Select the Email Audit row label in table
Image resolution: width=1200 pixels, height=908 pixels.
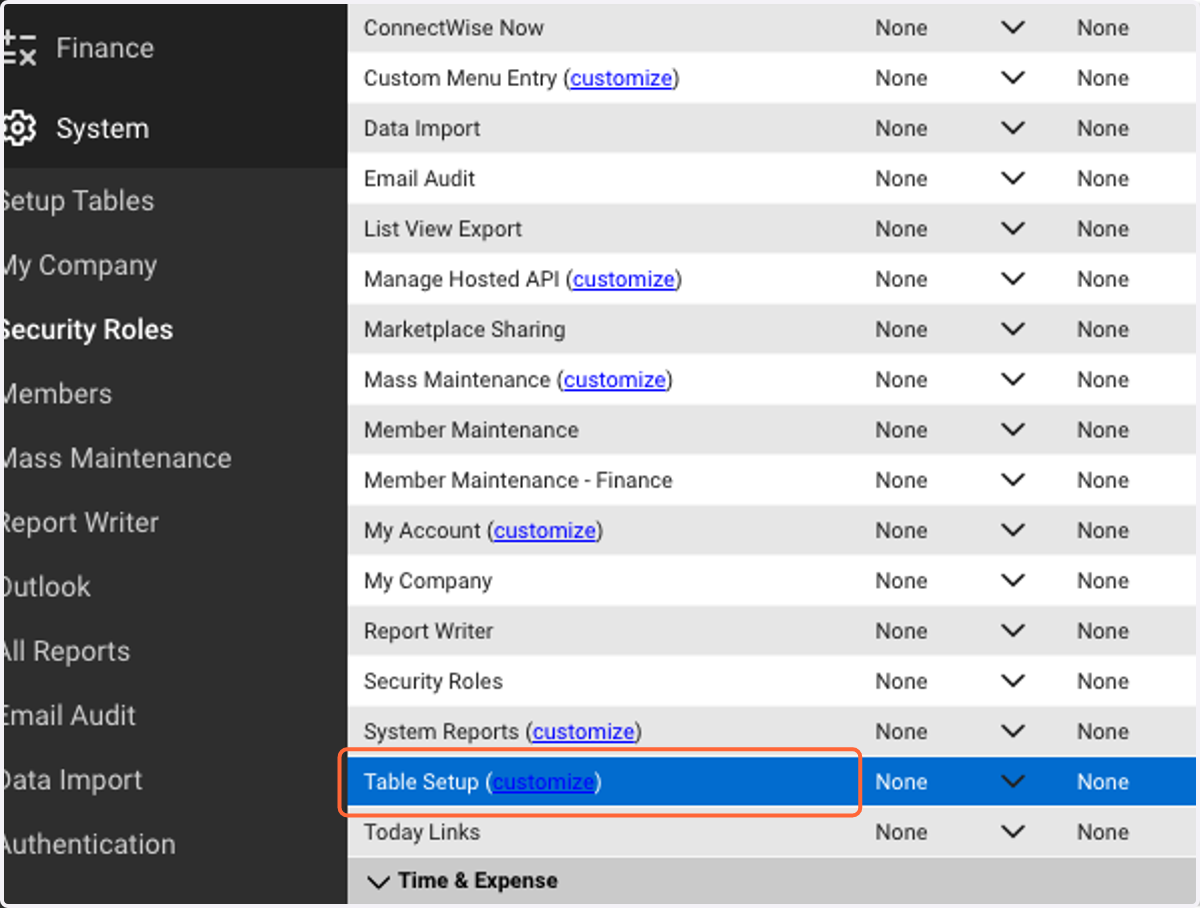[420, 178]
